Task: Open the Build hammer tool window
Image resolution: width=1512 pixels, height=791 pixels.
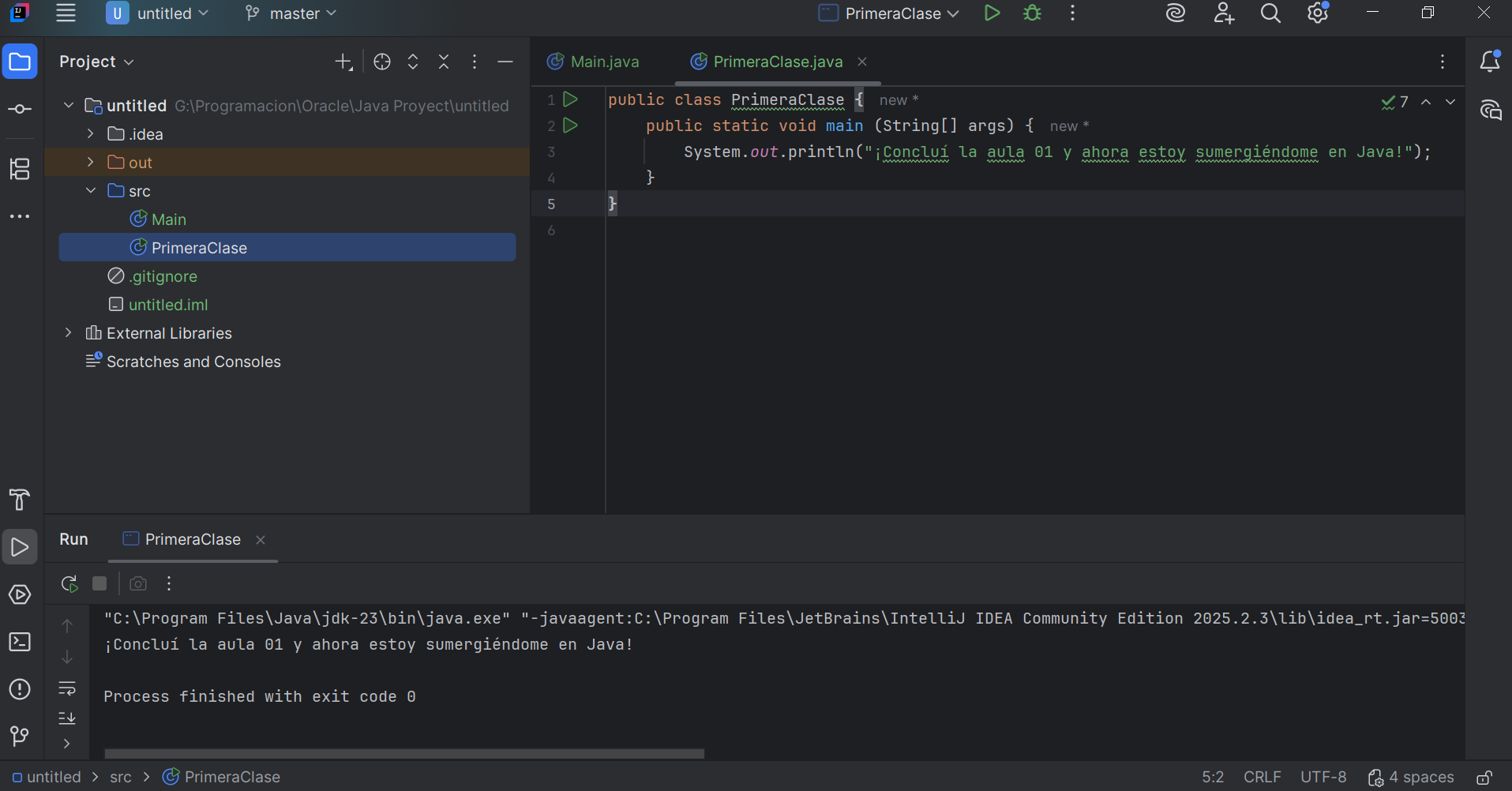Action: (x=20, y=500)
